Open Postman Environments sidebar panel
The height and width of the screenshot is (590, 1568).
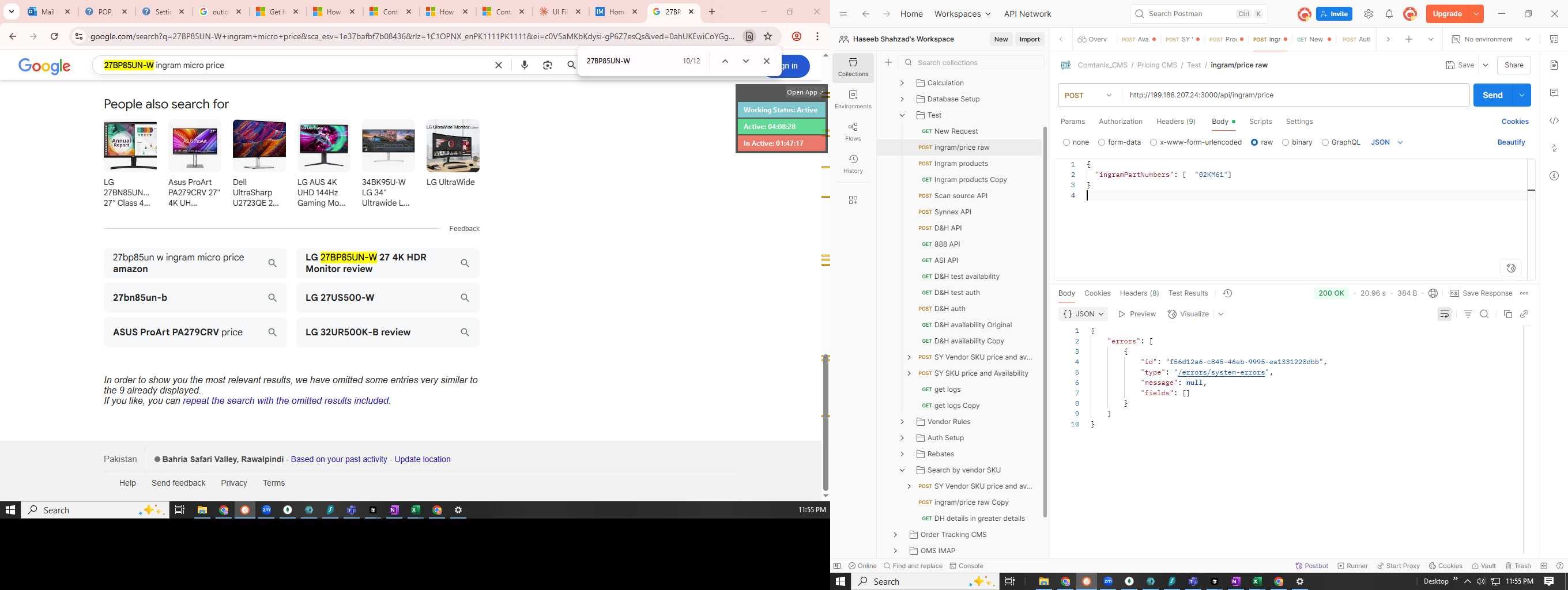(853, 100)
